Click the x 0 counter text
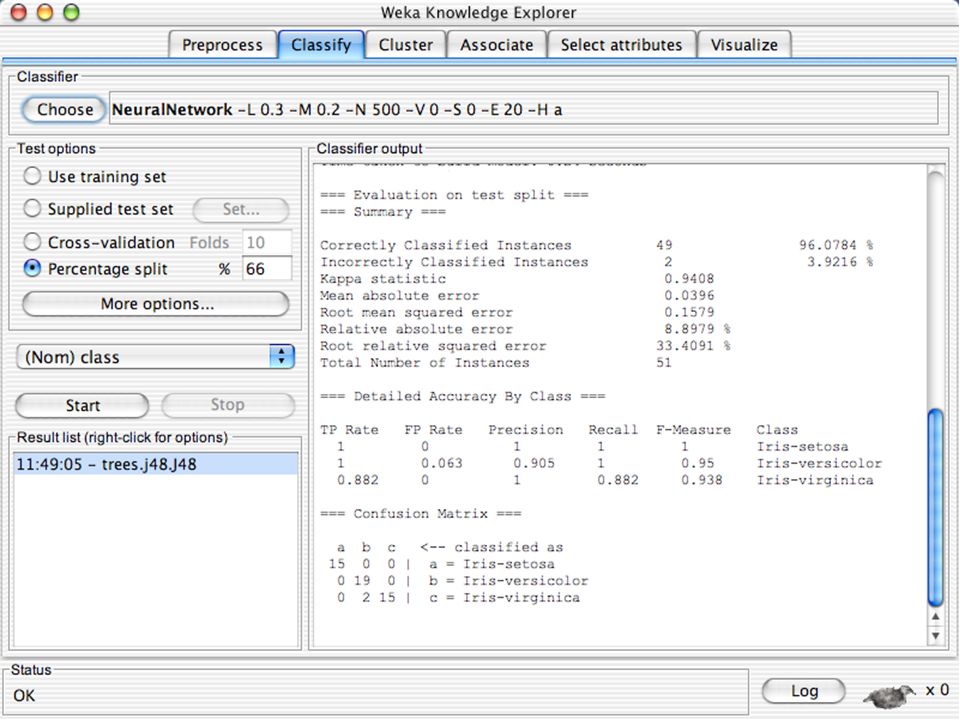 937,690
